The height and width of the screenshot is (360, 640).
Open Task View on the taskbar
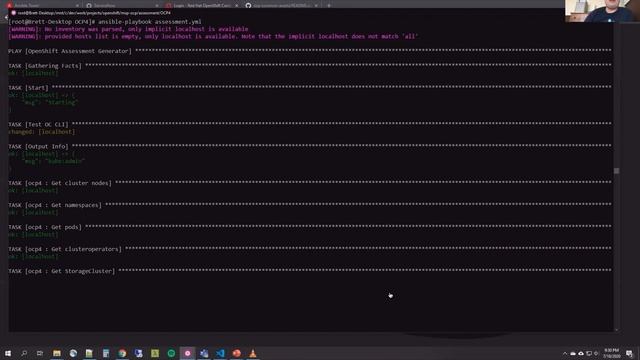point(40,353)
